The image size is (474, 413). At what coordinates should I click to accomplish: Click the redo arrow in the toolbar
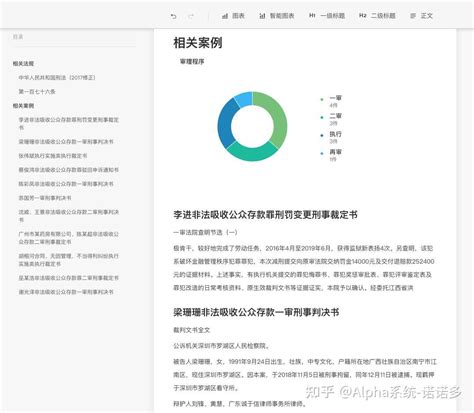point(191,16)
